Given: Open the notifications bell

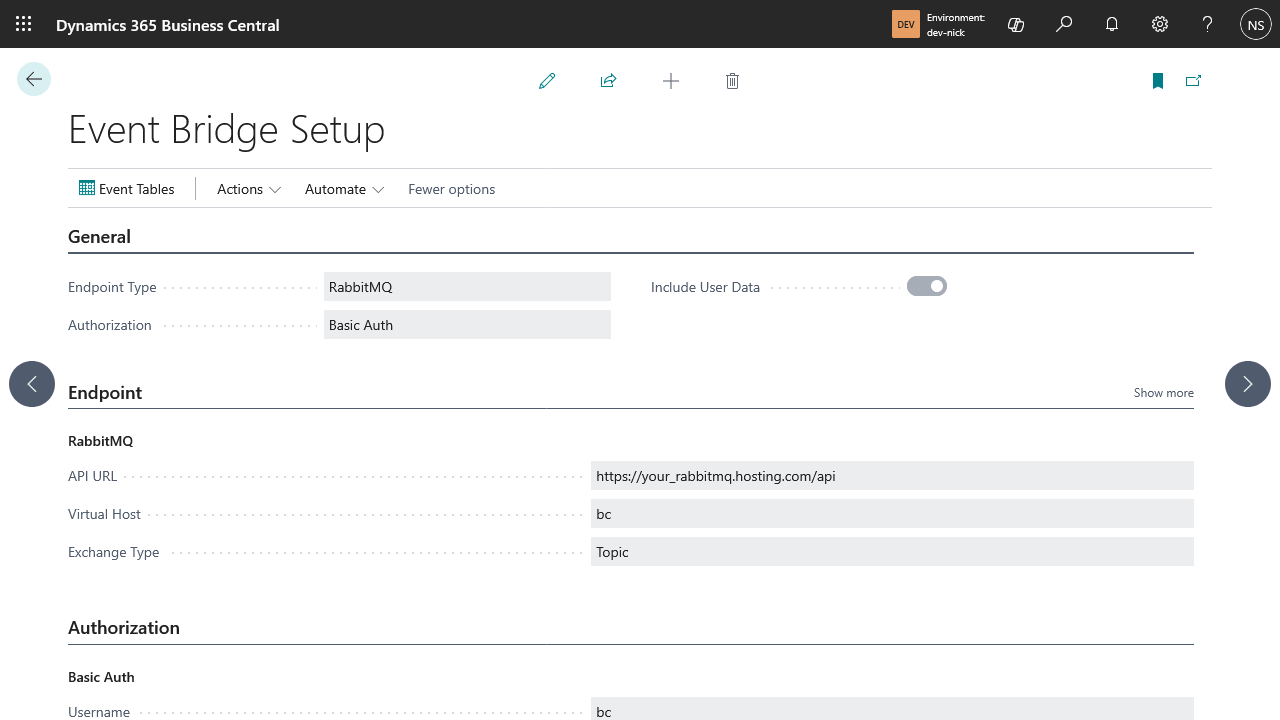Looking at the screenshot, I should tap(1112, 24).
